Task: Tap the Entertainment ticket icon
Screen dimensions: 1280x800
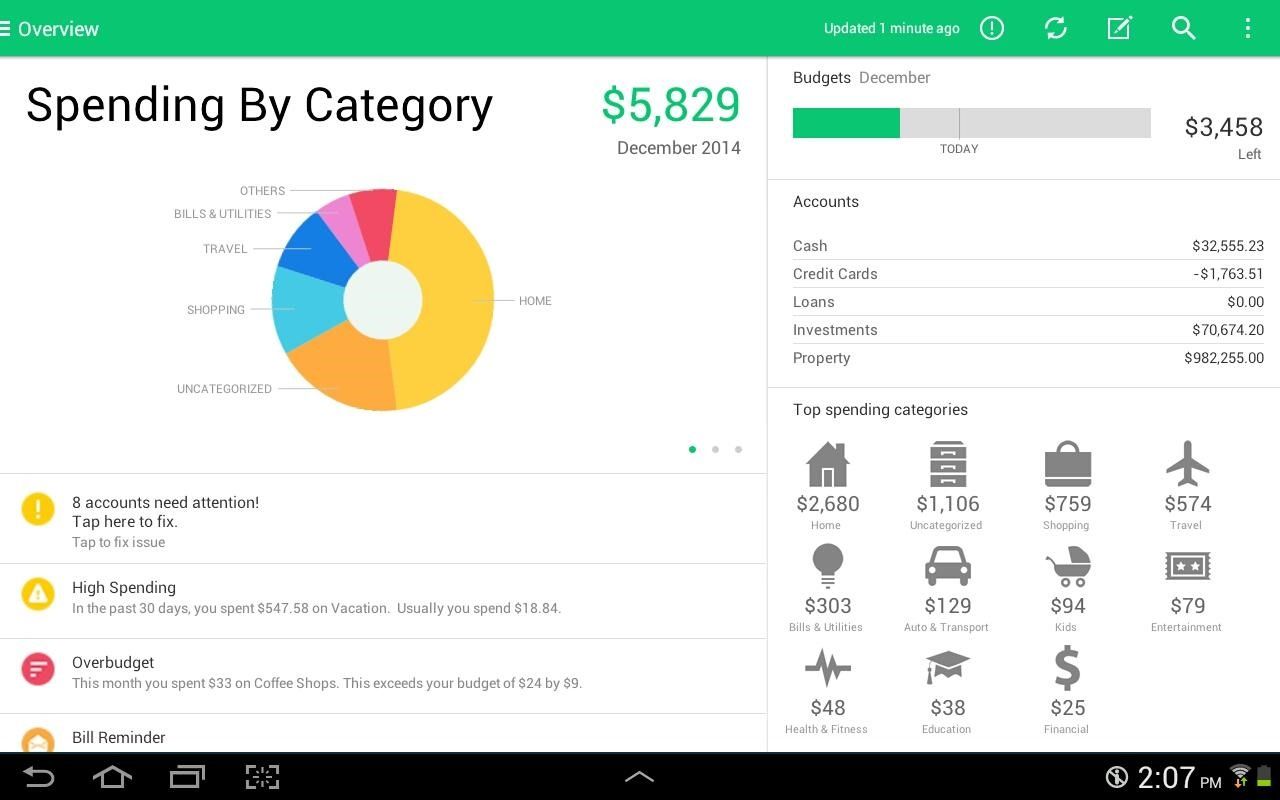Action: point(1186,565)
